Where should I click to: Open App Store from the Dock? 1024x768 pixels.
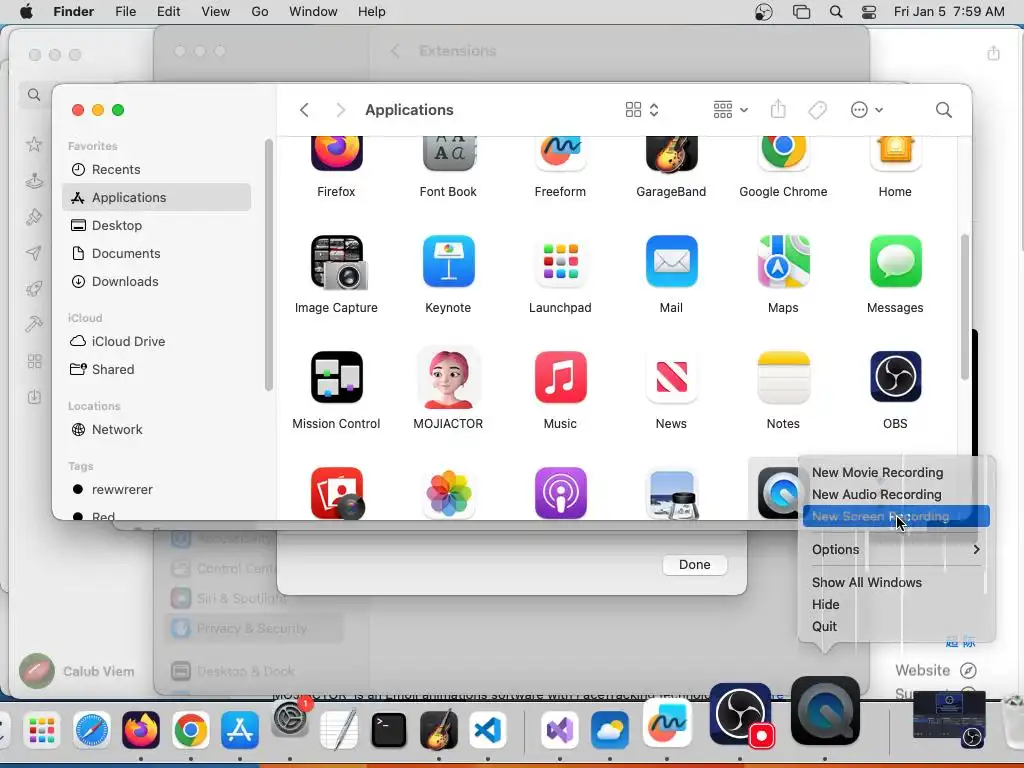pyautogui.click(x=240, y=730)
